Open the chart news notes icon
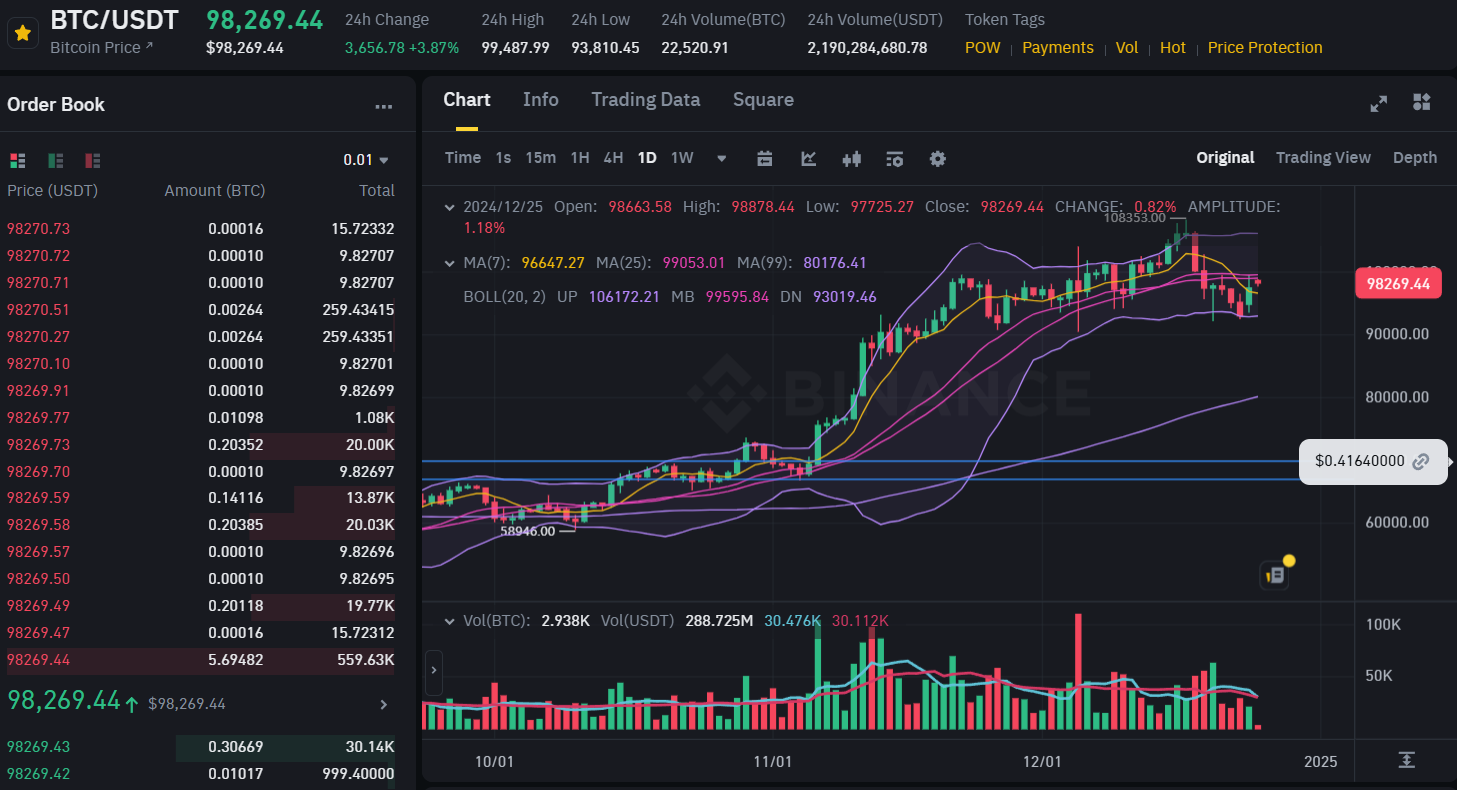Viewport: 1457px width, 790px height. pos(1276,574)
